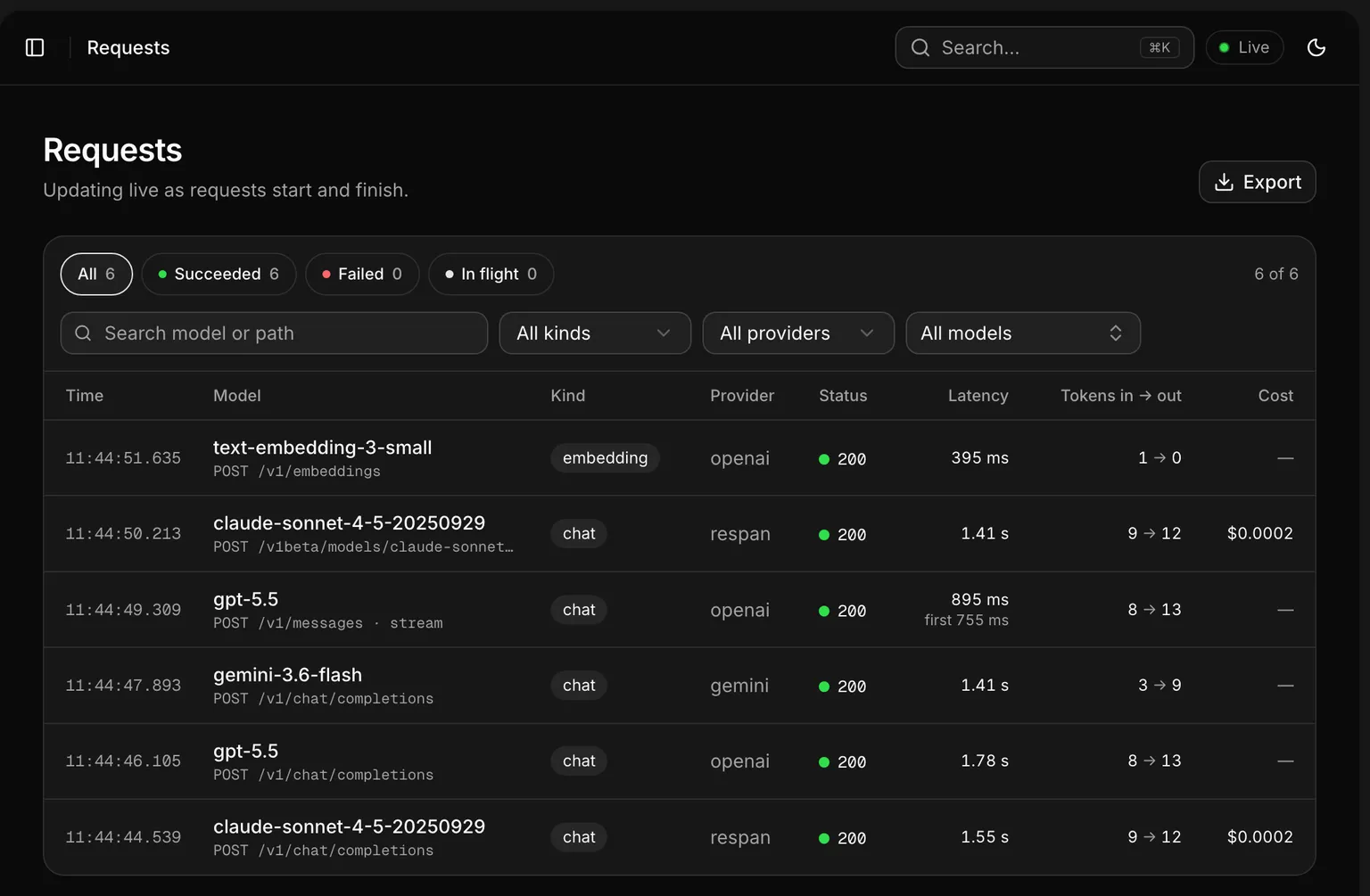Focus the Search model or path field

pyautogui.click(x=274, y=333)
